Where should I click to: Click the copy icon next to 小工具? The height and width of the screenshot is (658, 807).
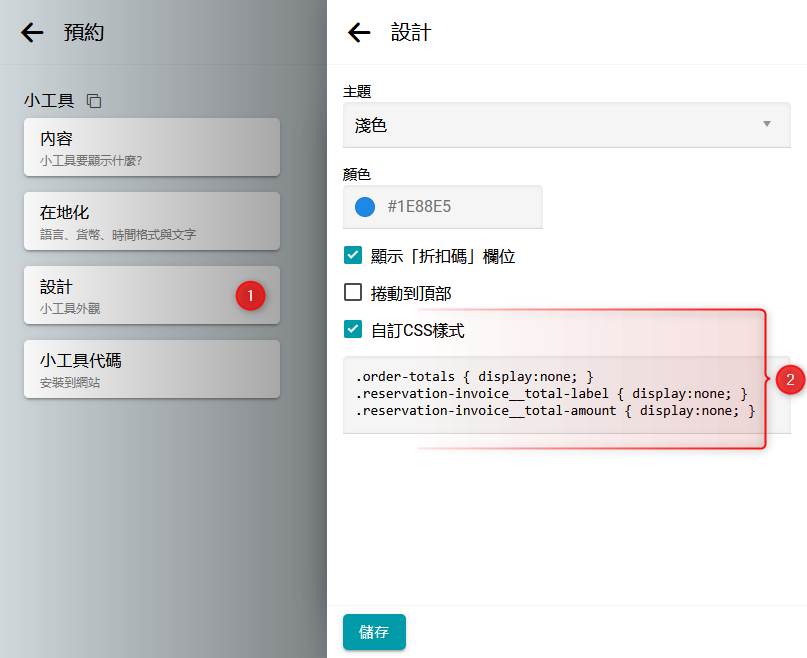[94, 101]
